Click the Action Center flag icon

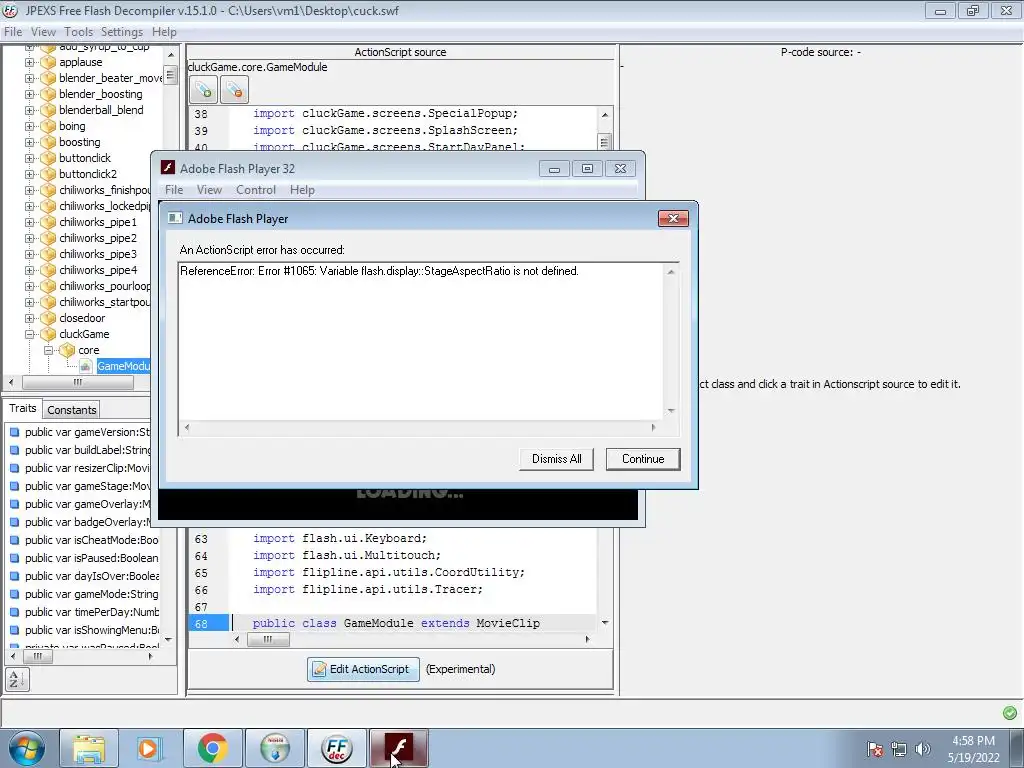874,748
